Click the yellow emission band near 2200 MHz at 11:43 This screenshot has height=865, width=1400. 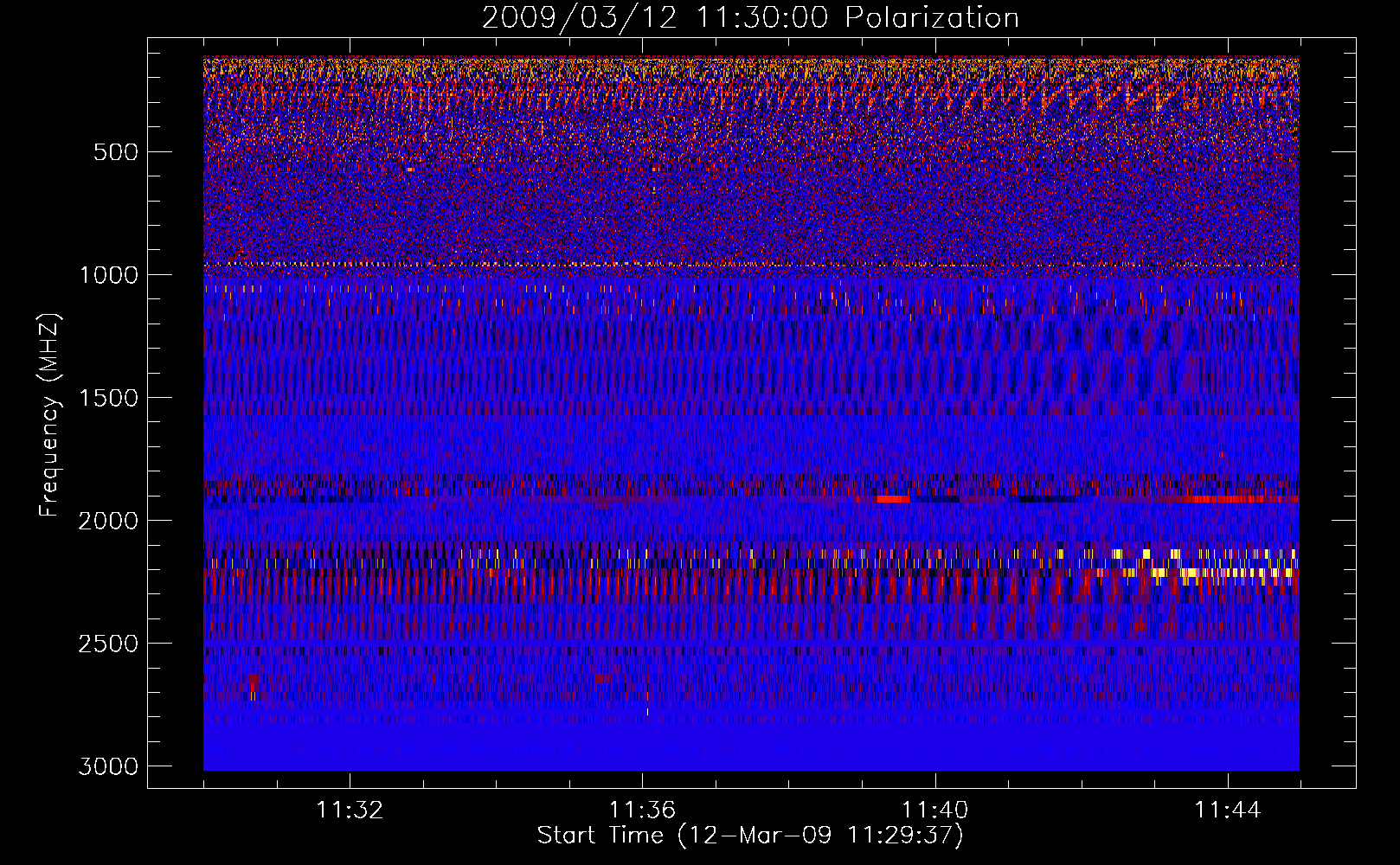tap(1220, 573)
